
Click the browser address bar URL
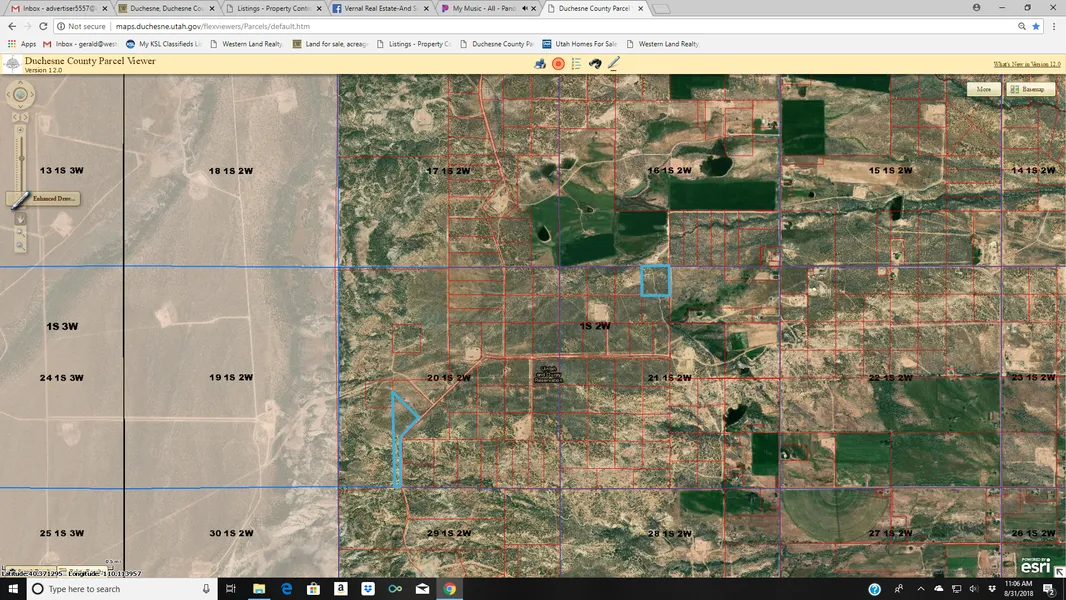[215, 26]
